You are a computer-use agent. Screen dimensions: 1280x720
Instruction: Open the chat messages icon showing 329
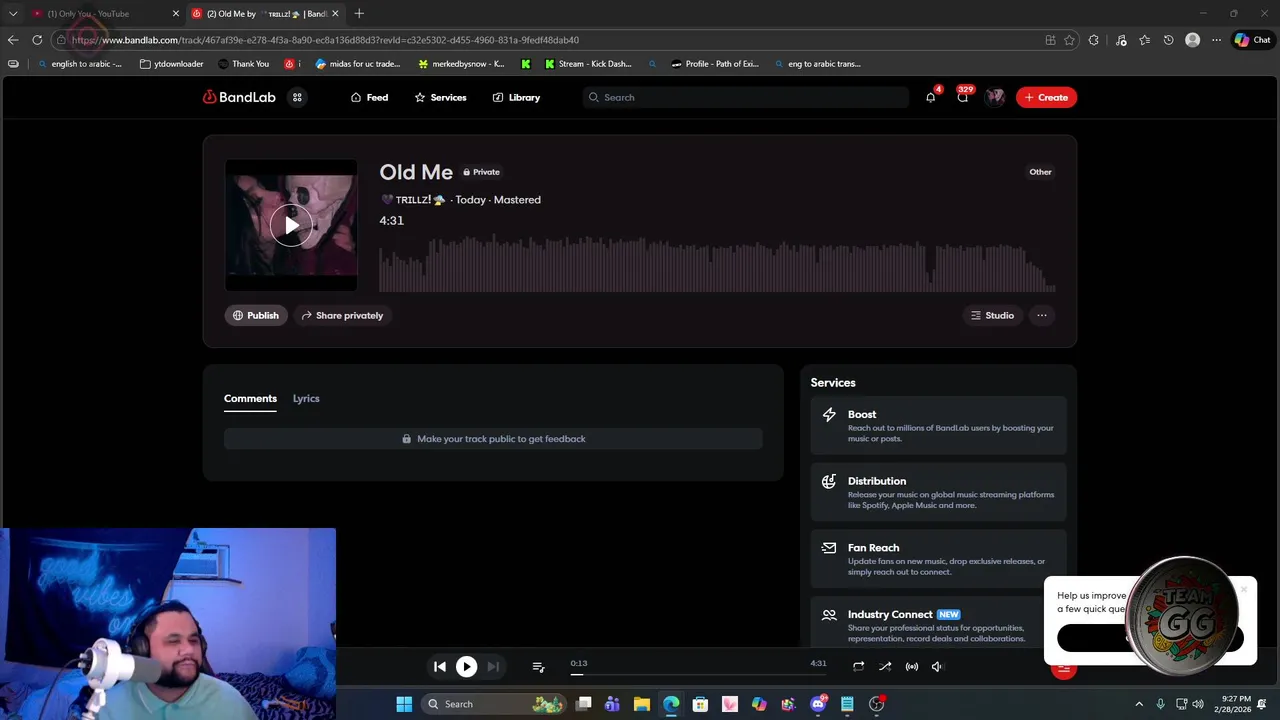tap(962, 97)
